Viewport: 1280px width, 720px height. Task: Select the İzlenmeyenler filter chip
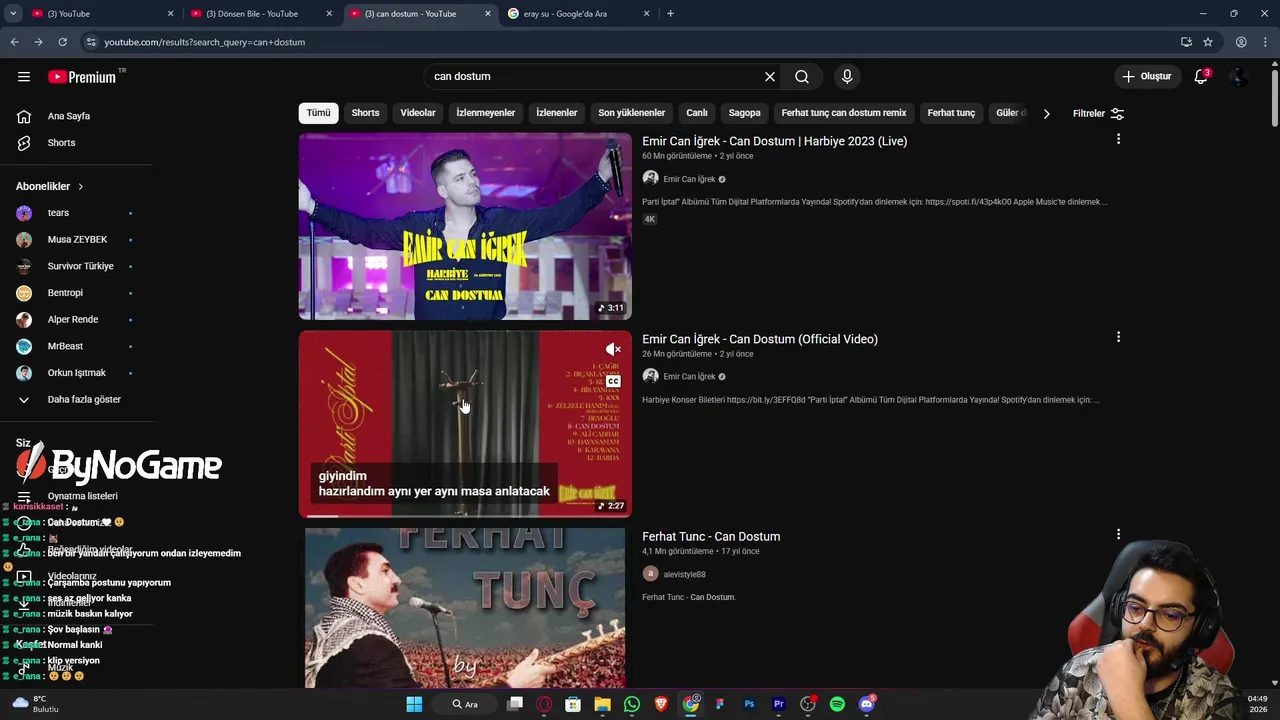[486, 113]
